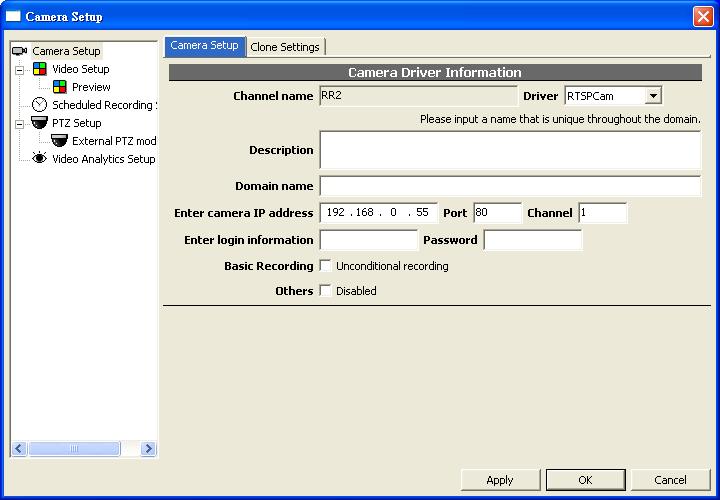Image resolution: width=720 pixels, height=500 pixels.
Task: Select the Preview icon in tree
Action: click(x=60, y=87)
